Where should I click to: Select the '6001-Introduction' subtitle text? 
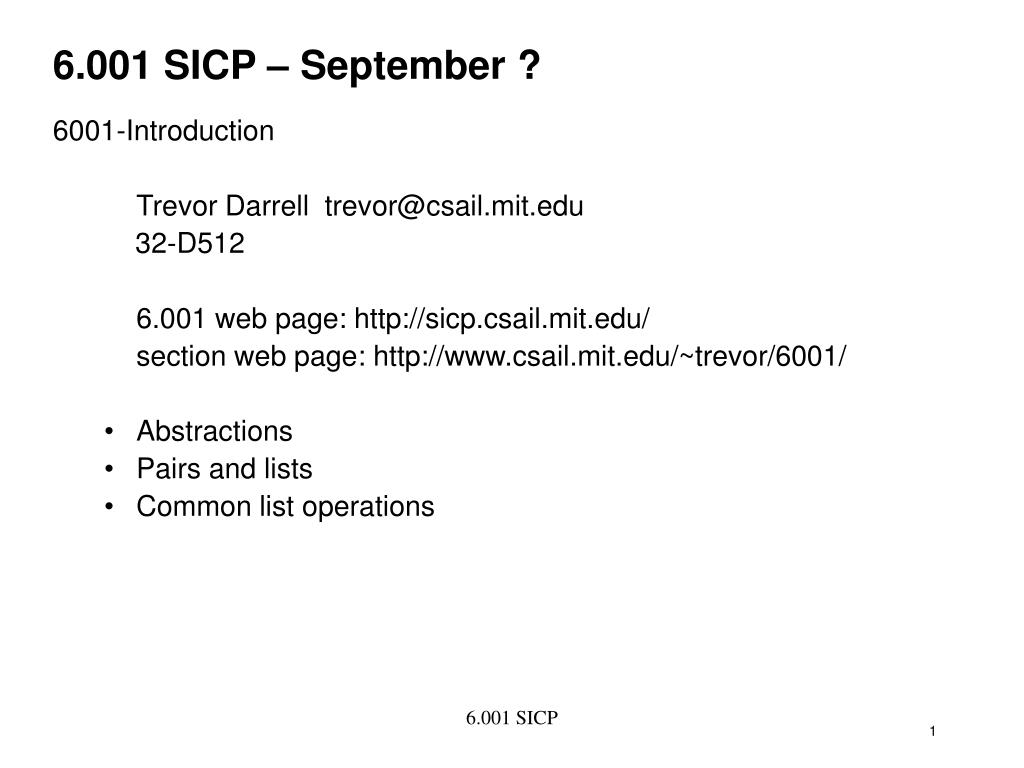[163, 131]
